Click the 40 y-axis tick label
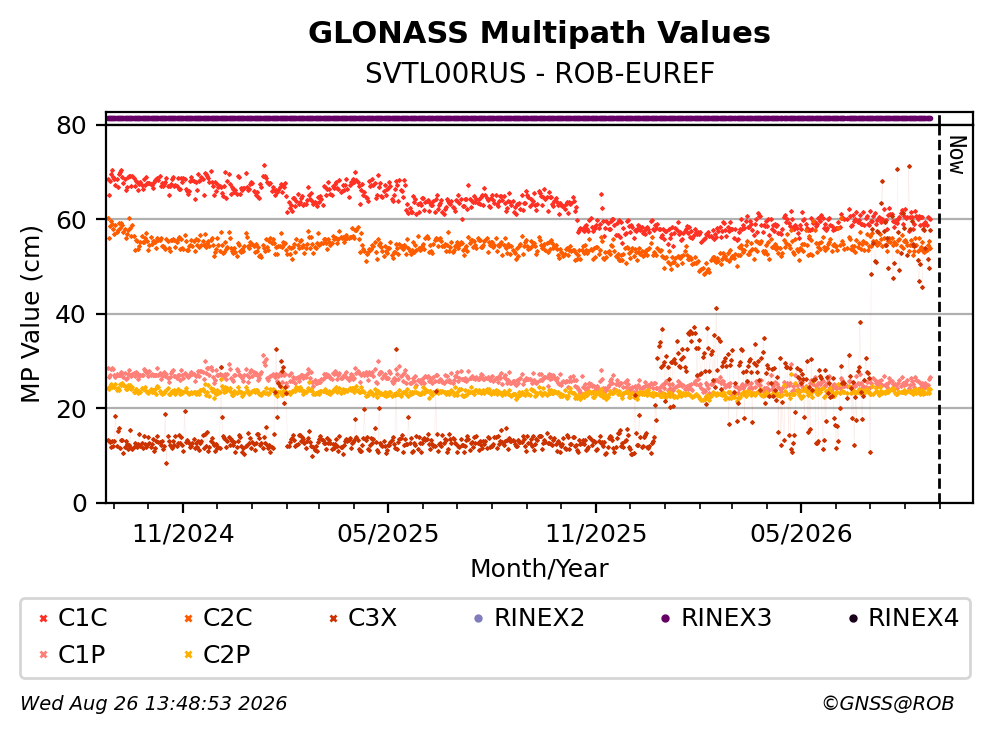The image size is (993, 734). (71, 314)
